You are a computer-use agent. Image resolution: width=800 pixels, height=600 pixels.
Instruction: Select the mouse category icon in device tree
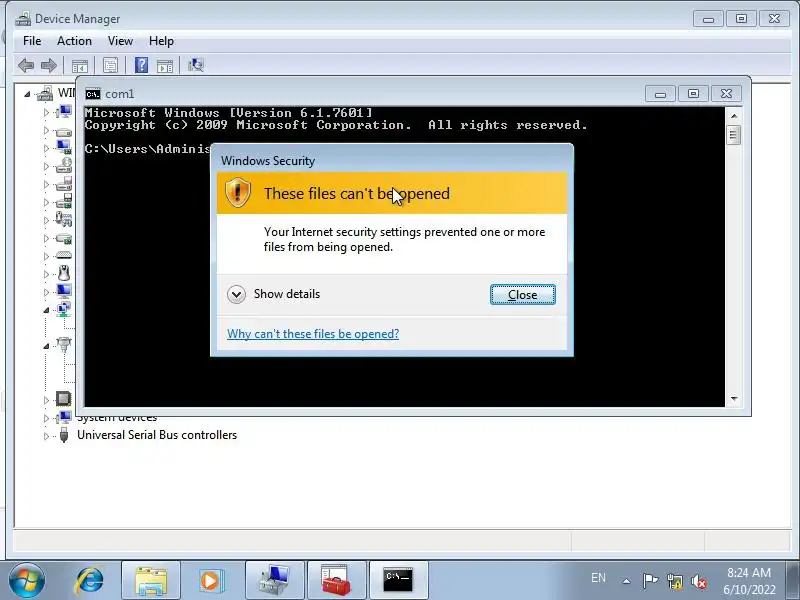tap(64, 273)
